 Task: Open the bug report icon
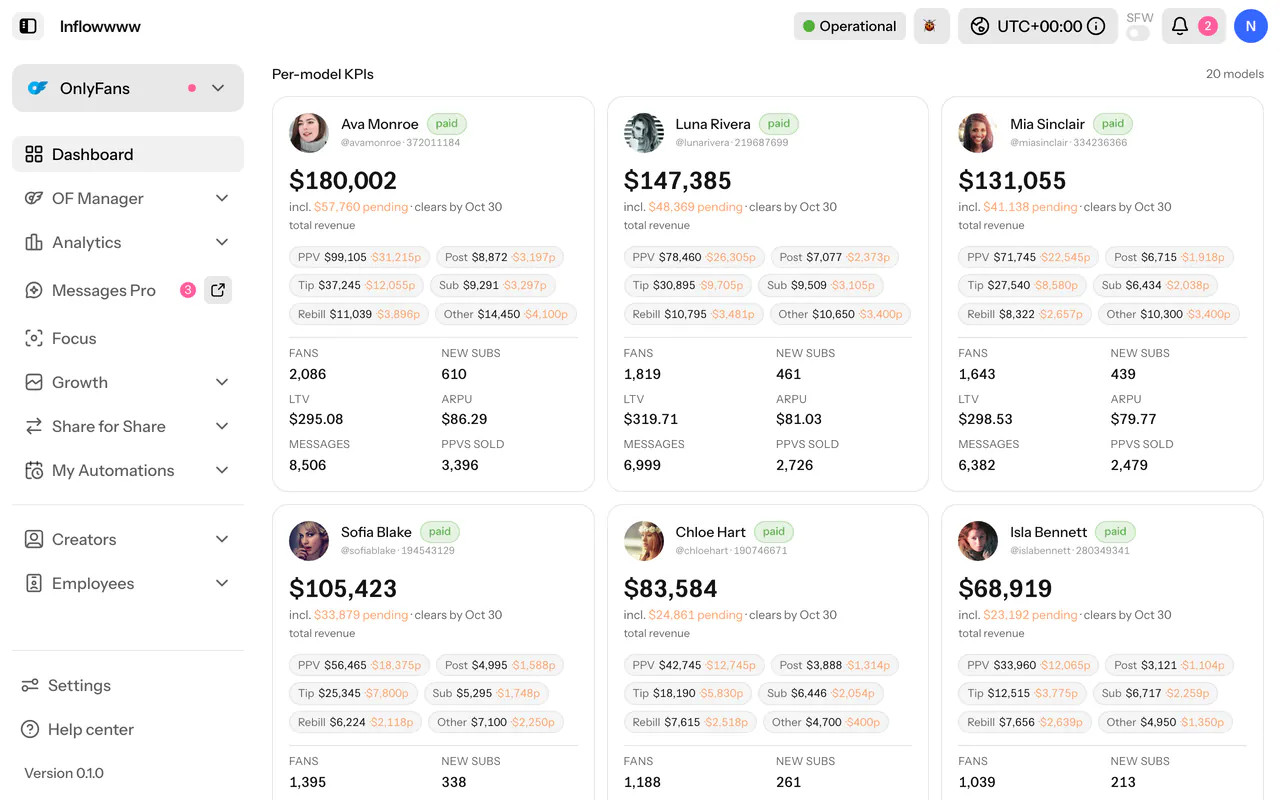pyautogui.click(x=931, y=26)
